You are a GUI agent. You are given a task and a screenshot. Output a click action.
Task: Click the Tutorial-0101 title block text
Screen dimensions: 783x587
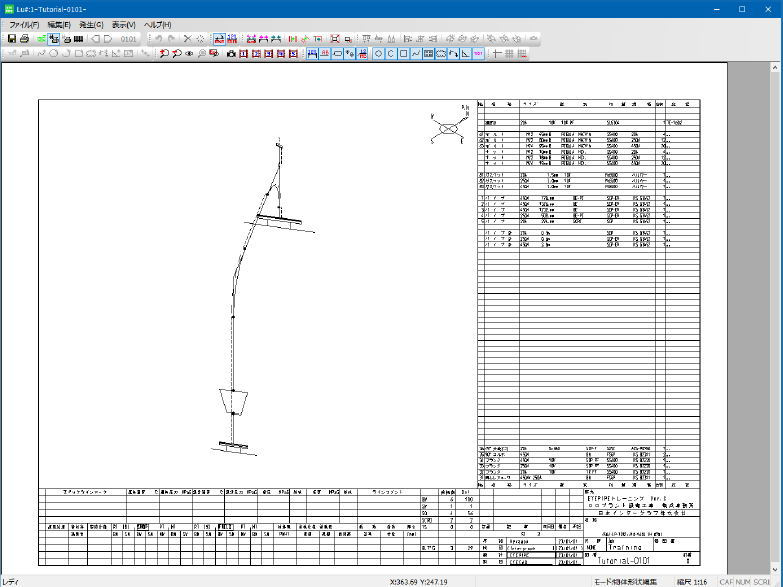[x=624, y=560]
